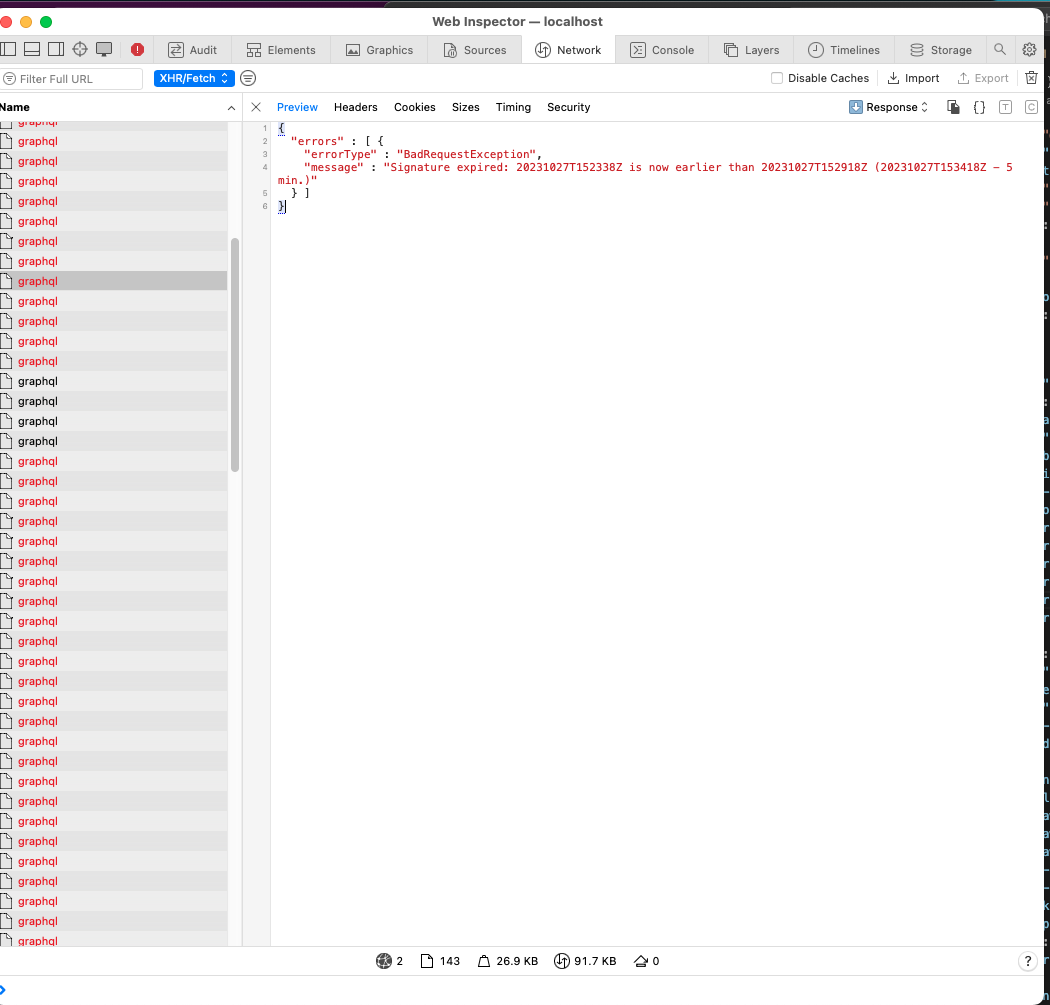Switch to the Timing tab
This screenshot has height=1005, width=1050.
tap(513, 107)
